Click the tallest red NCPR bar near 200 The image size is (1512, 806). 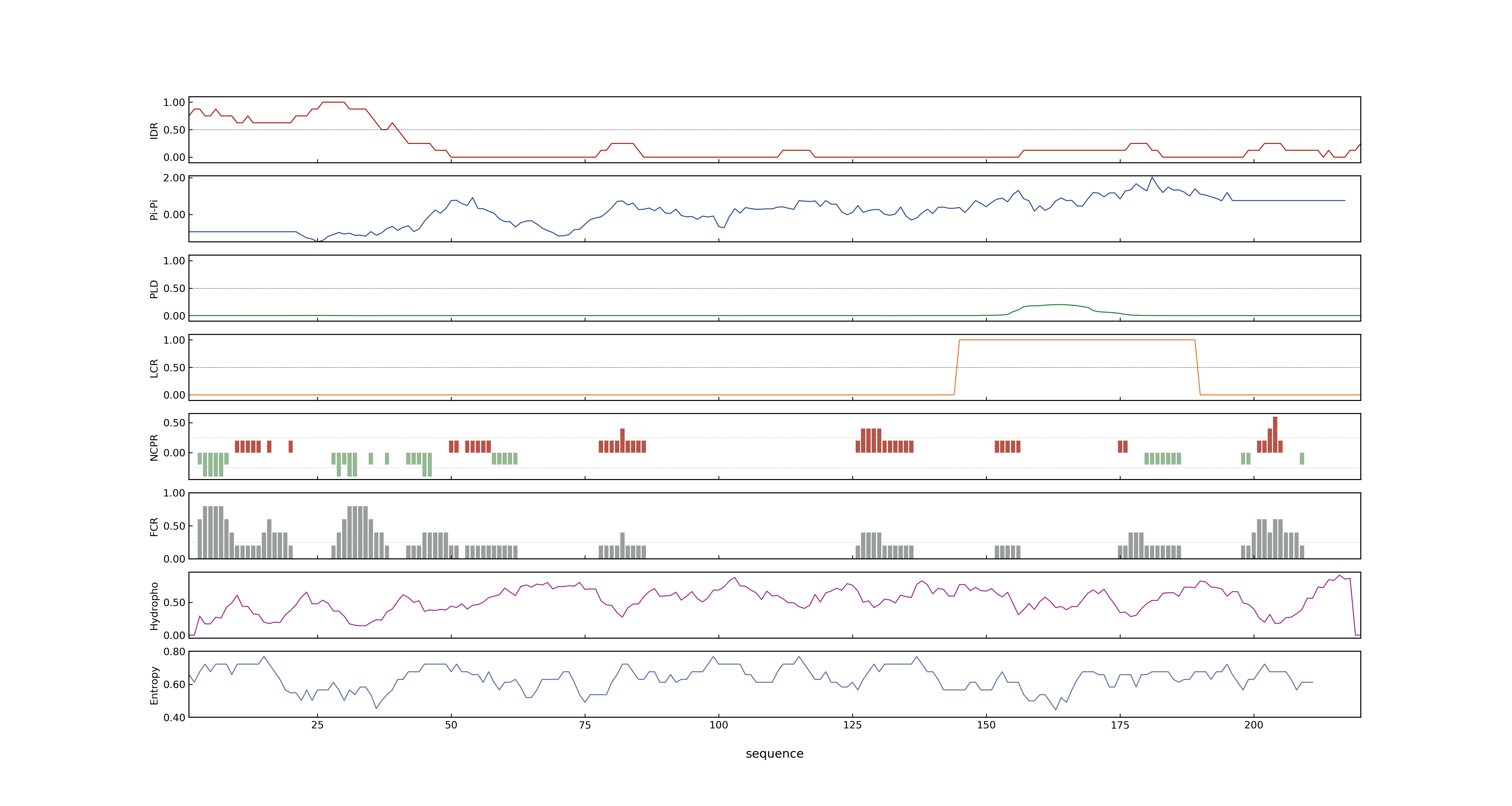1275,434
